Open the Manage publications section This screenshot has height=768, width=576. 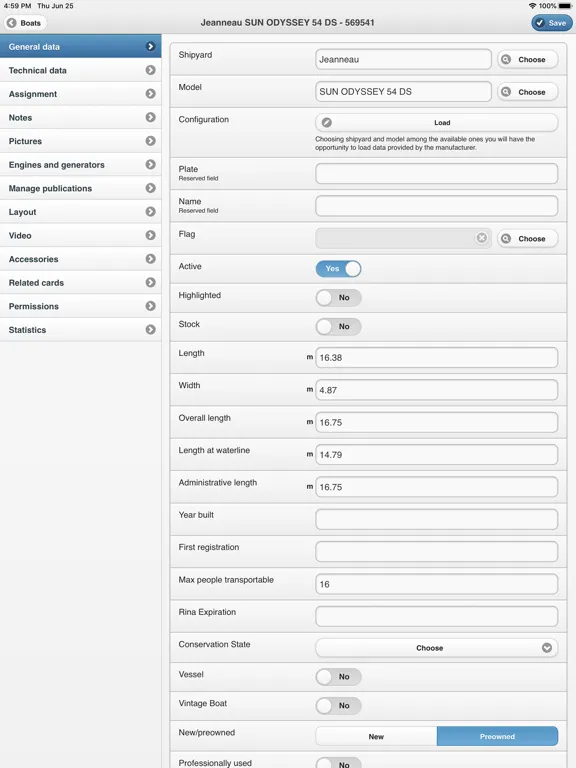click(80, 188)
